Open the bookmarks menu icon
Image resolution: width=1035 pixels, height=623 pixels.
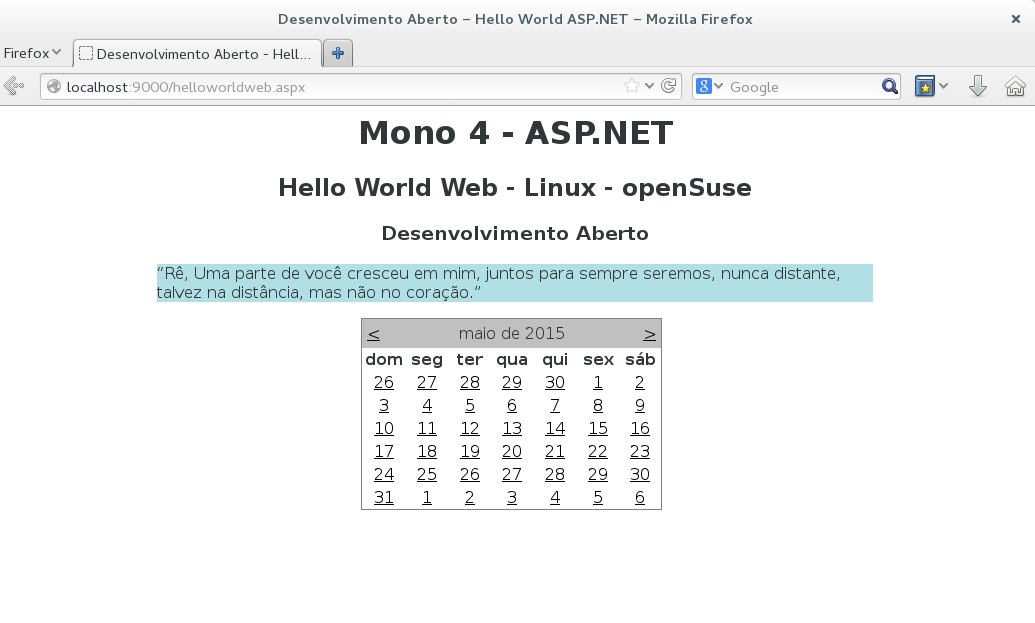click(x=926, y=87)
